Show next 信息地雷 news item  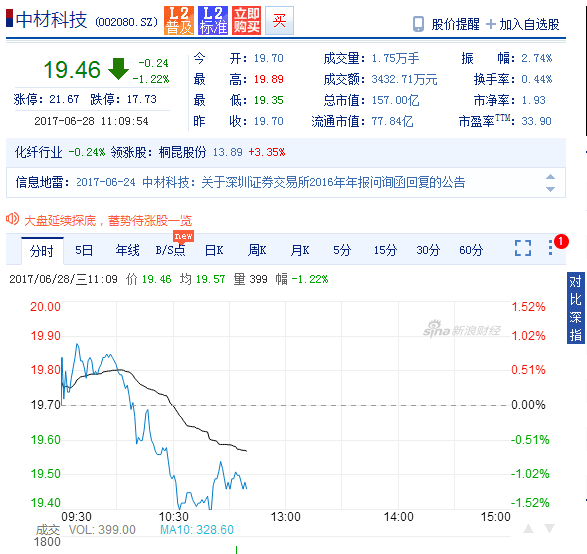[x=550, y=189]
